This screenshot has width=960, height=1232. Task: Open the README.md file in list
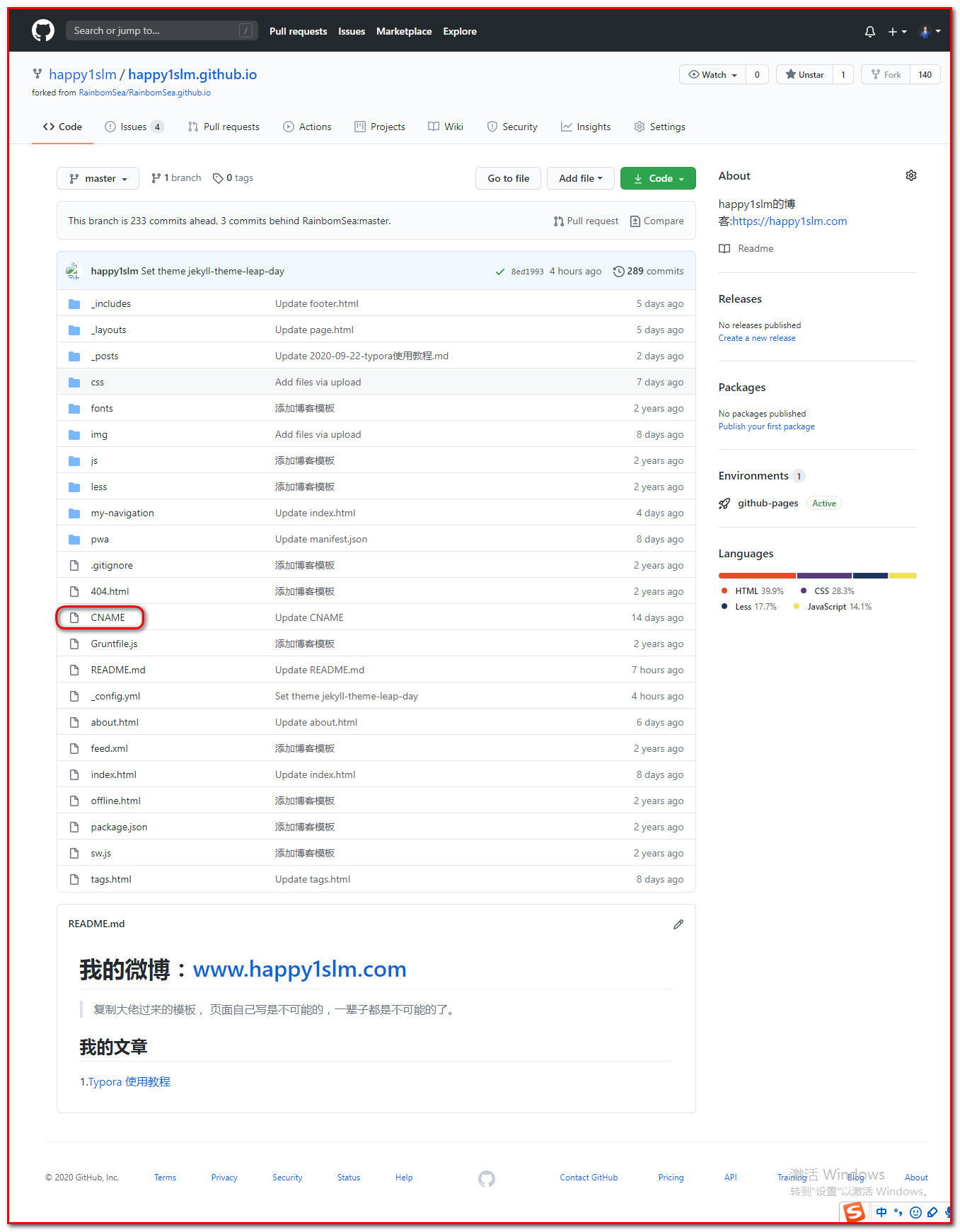(x=118, y=670)
